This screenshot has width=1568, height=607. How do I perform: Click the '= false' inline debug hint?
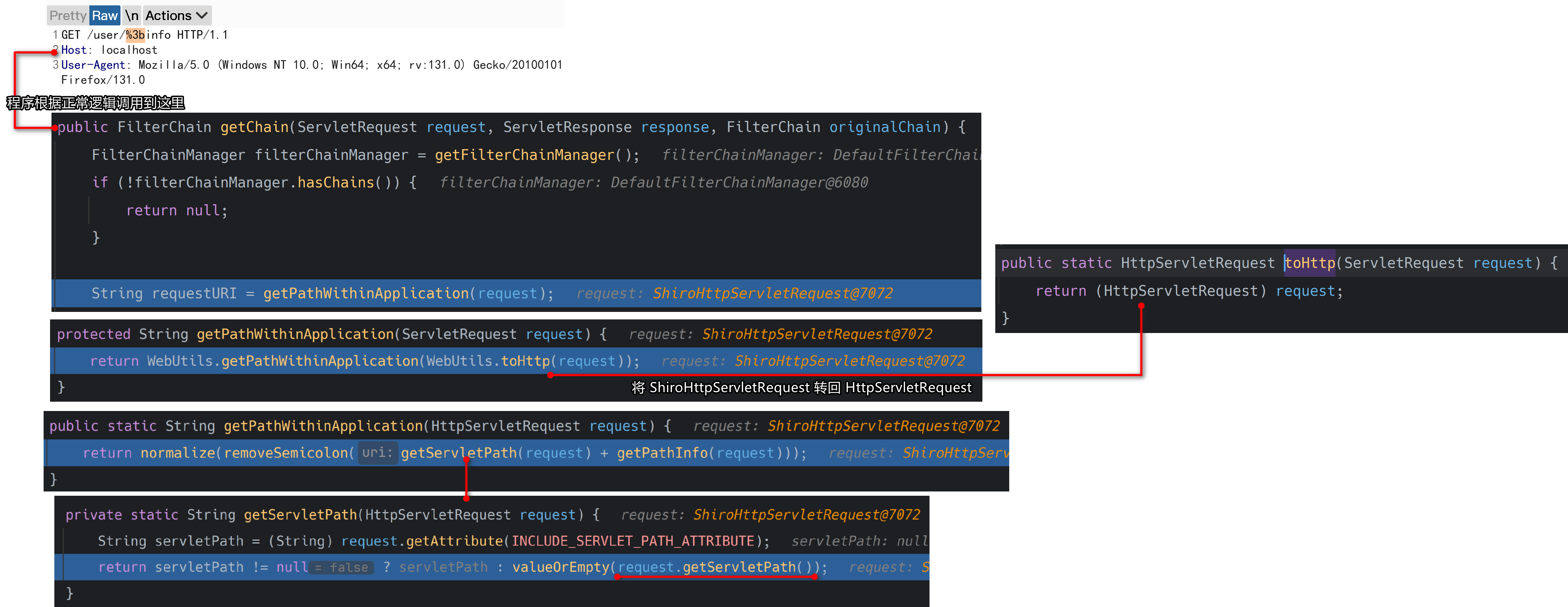(x=341, y=567)
